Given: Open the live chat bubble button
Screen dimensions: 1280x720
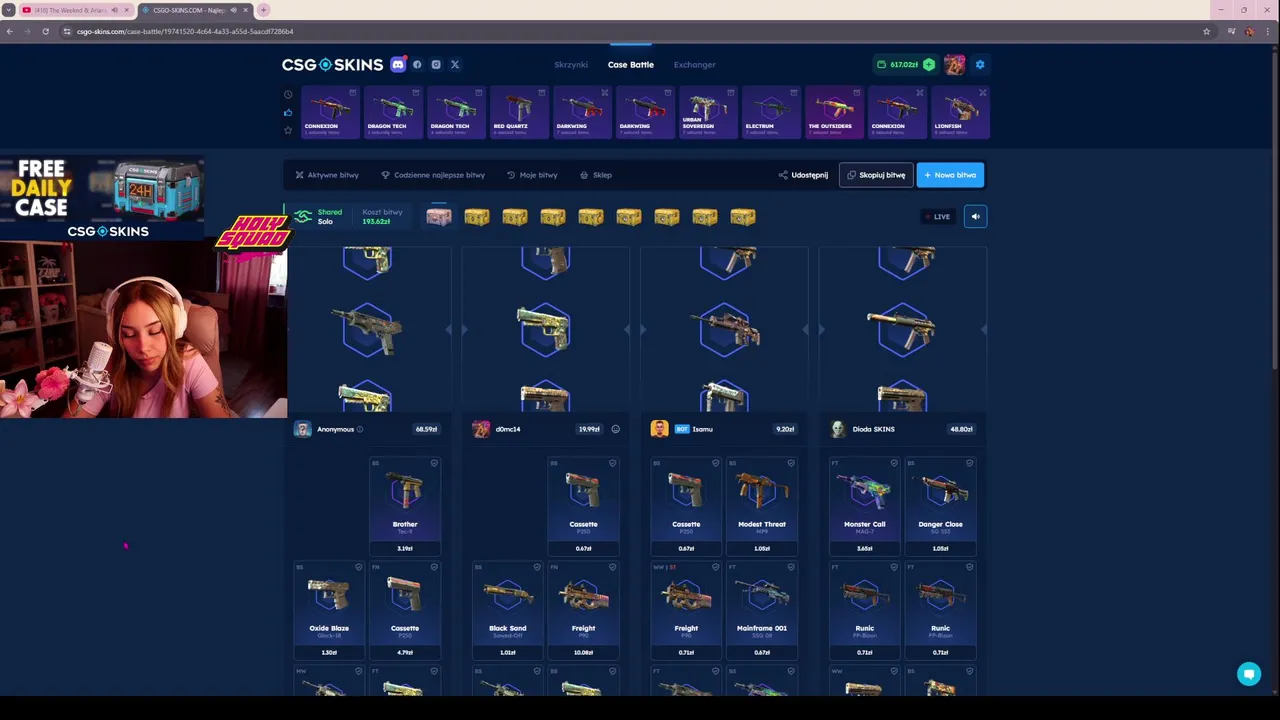Looking at the screenshot, I should [x=1248, y=674].
